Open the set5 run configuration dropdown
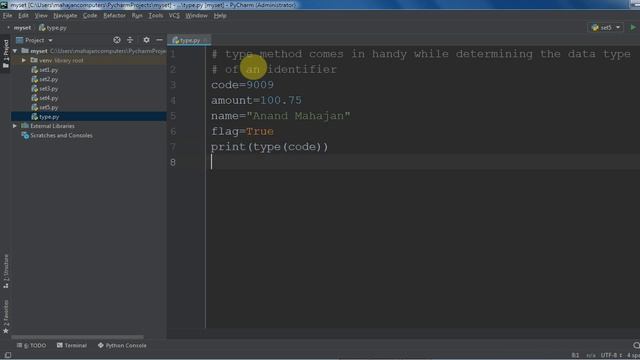640x360 pixels. pos(606,27)
